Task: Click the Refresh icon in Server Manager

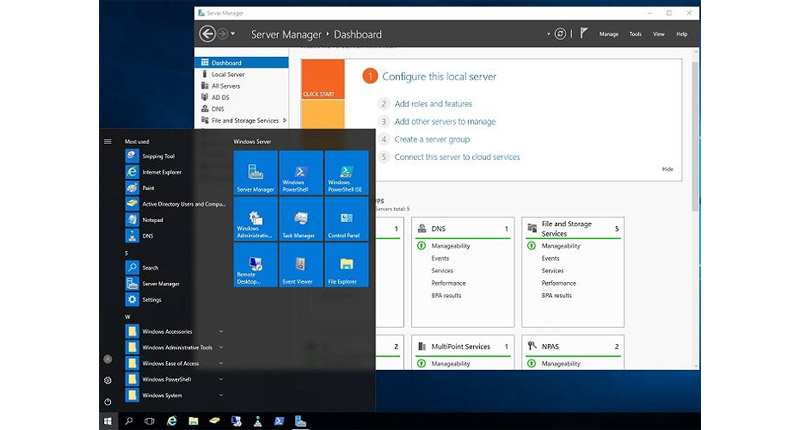Action: 560,34
